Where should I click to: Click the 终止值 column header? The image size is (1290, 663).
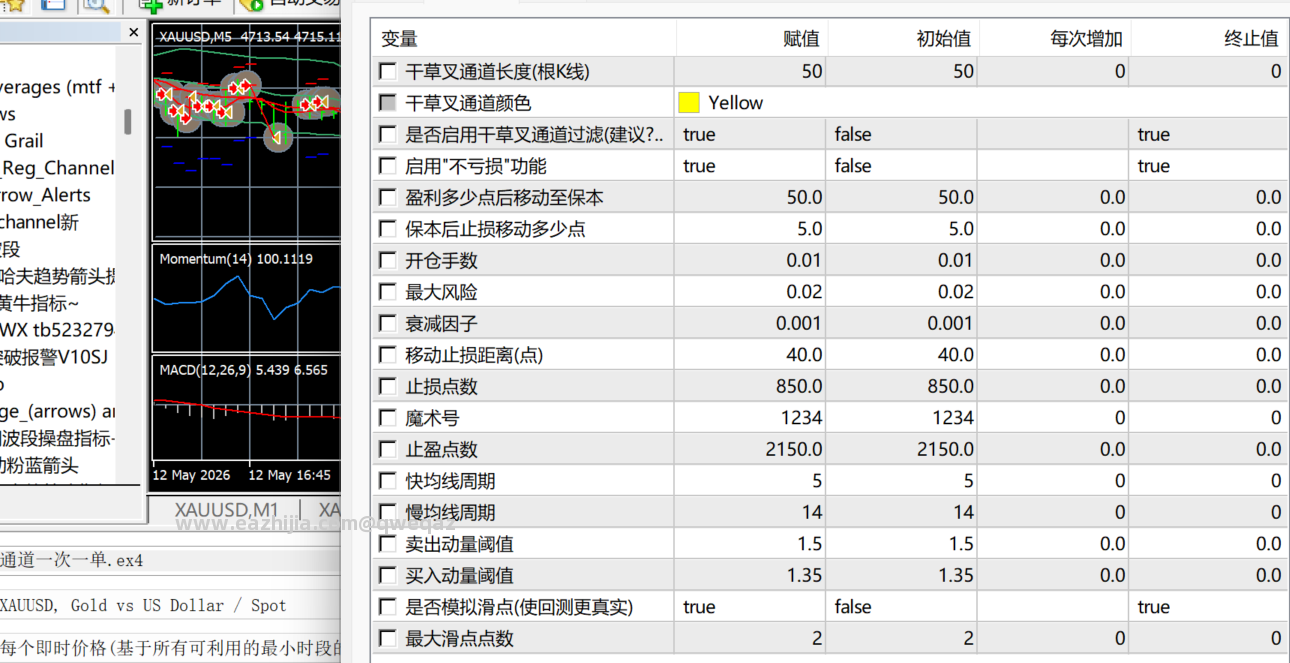click(1209, 39)
